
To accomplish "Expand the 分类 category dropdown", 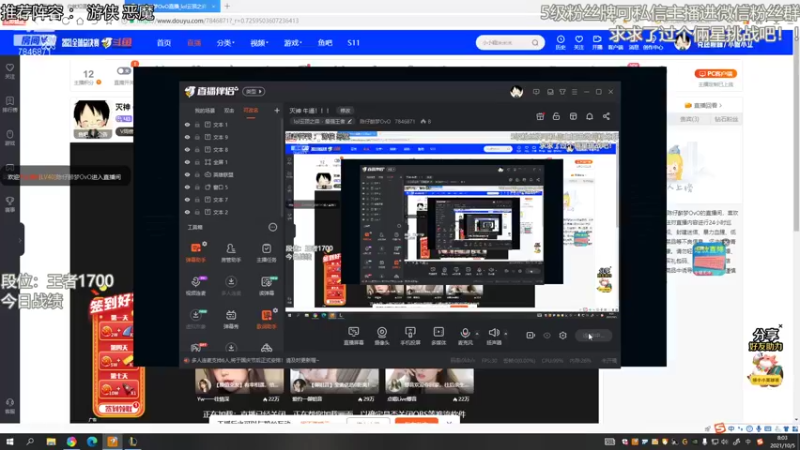I will click(225, 43).
